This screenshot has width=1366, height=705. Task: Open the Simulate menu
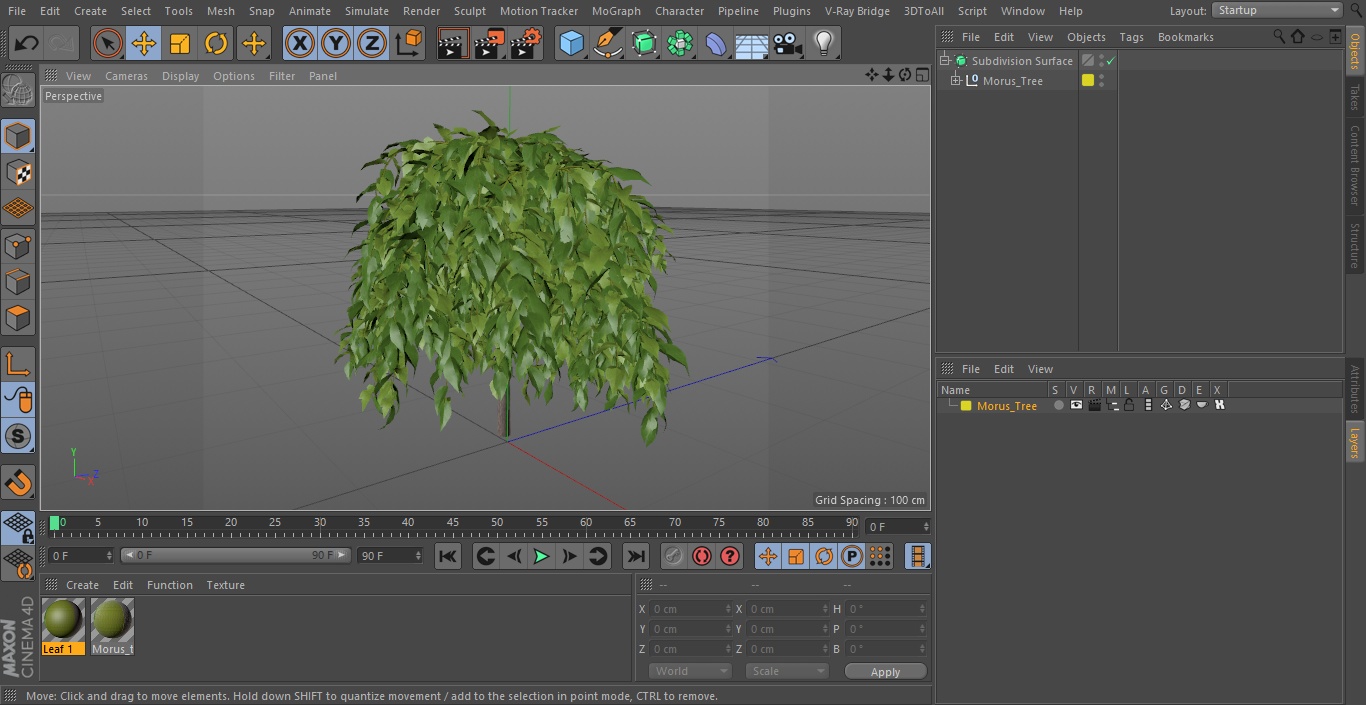pos(367,11)
